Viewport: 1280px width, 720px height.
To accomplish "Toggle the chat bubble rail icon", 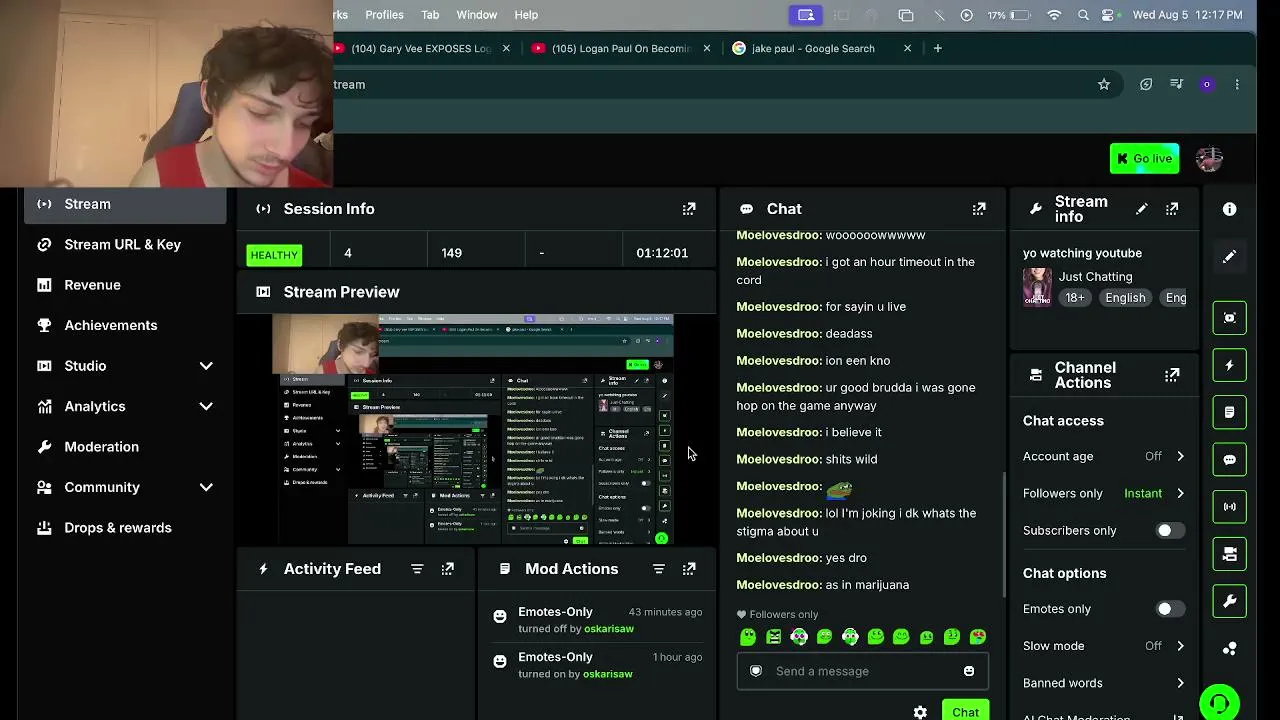I will pyautogui.click(x=1229, y=460).
